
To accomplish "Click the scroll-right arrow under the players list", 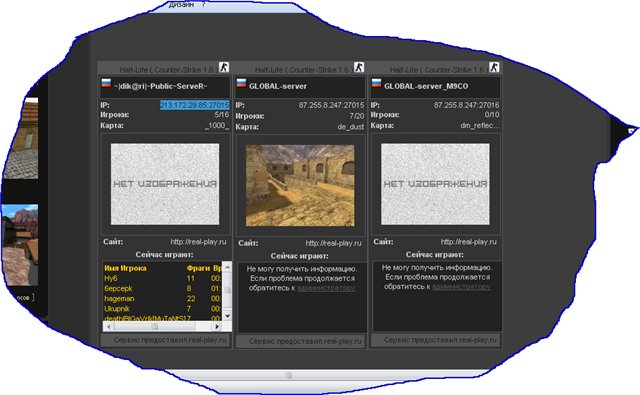I will pyautogui.click(x=217, y=326).
